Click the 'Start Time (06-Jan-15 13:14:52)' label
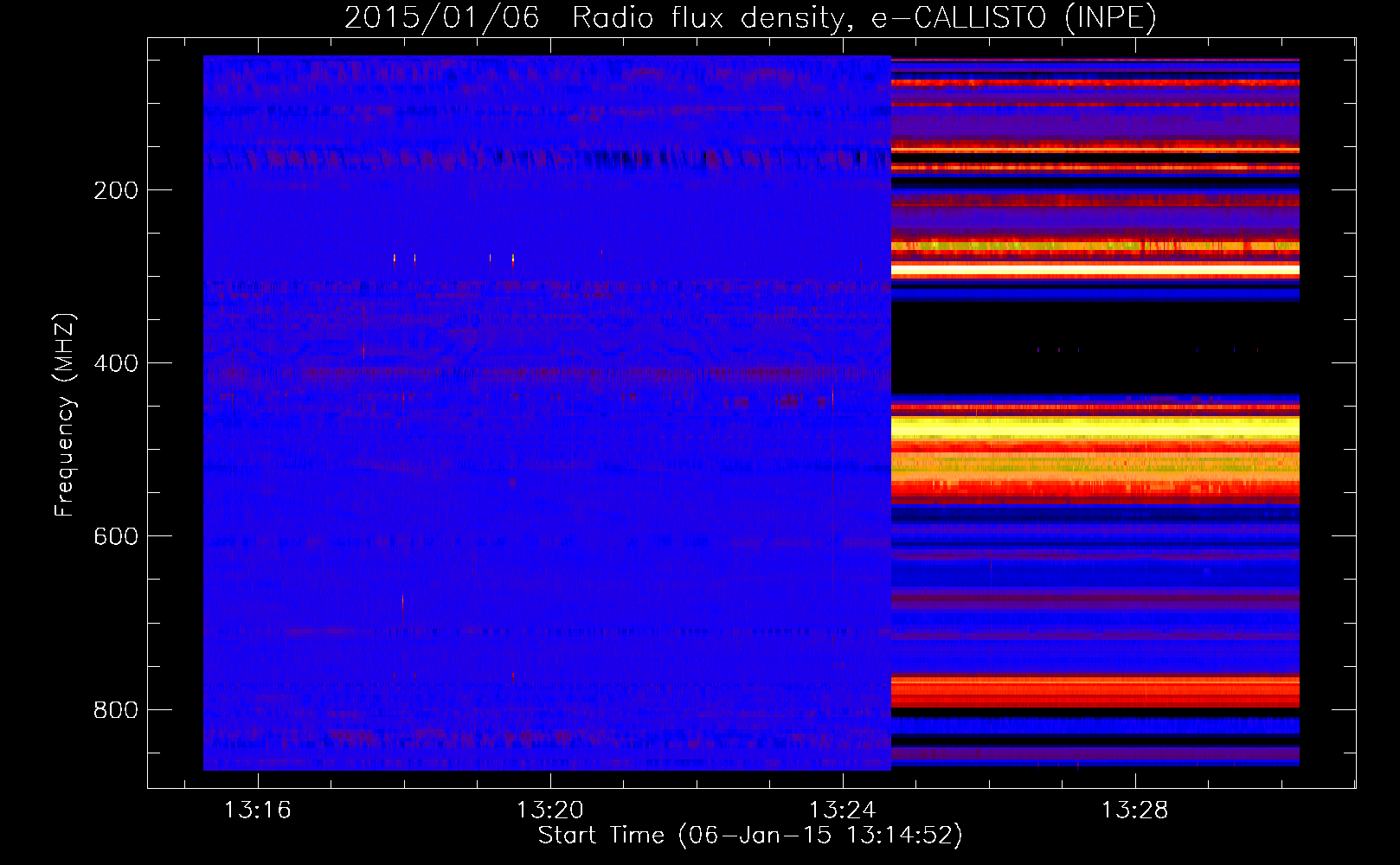The height and width of the screenshot is (865, 1400). (750, 835)
